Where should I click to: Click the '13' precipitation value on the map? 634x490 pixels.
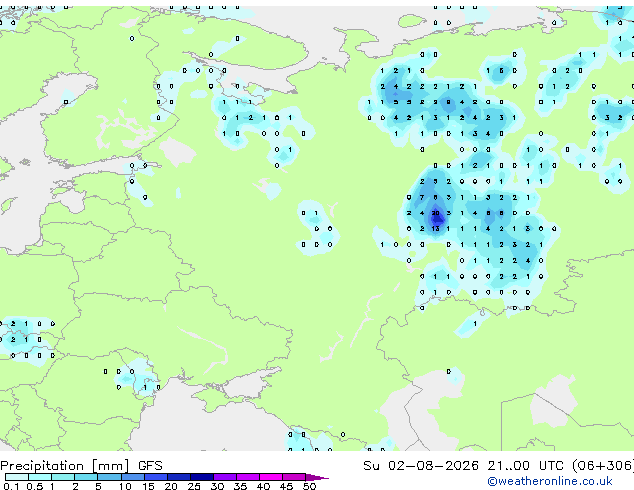click(435, 229)
